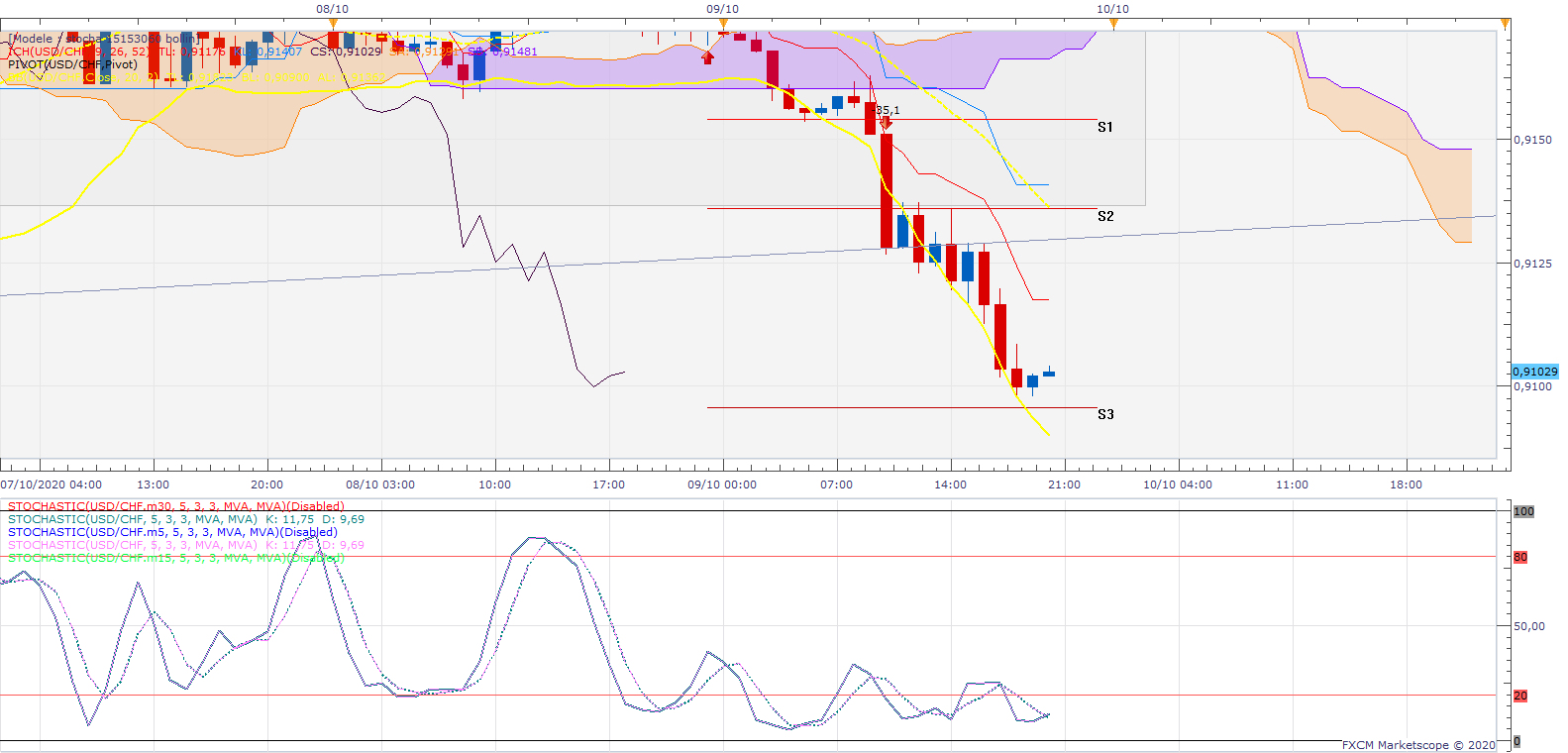Click the stochastic 80 level marker

point(1520,557)
